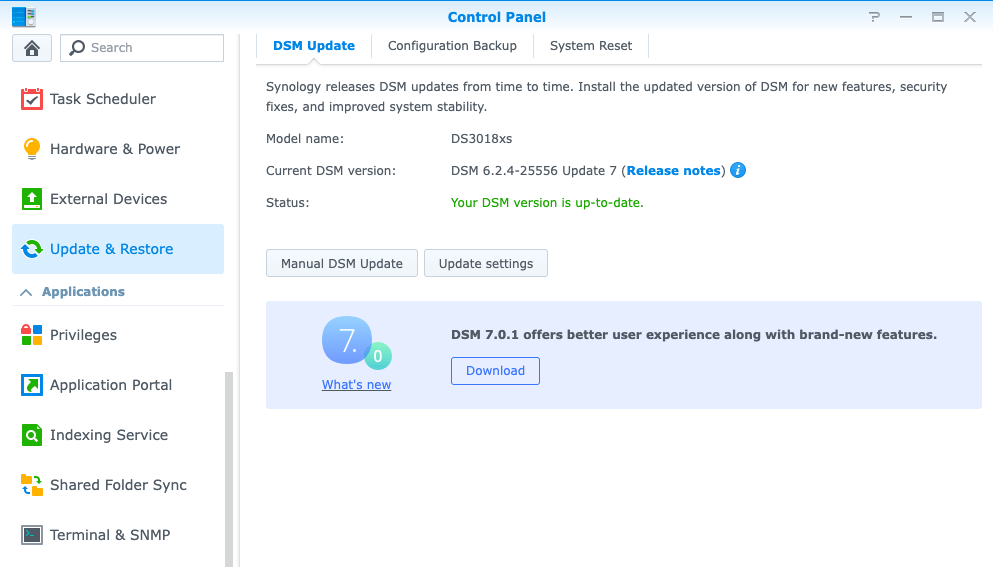Viewport: 993px width, 567px height.
Task: Click the DSM 7.0 logo badge
Action: click(356, 342)
